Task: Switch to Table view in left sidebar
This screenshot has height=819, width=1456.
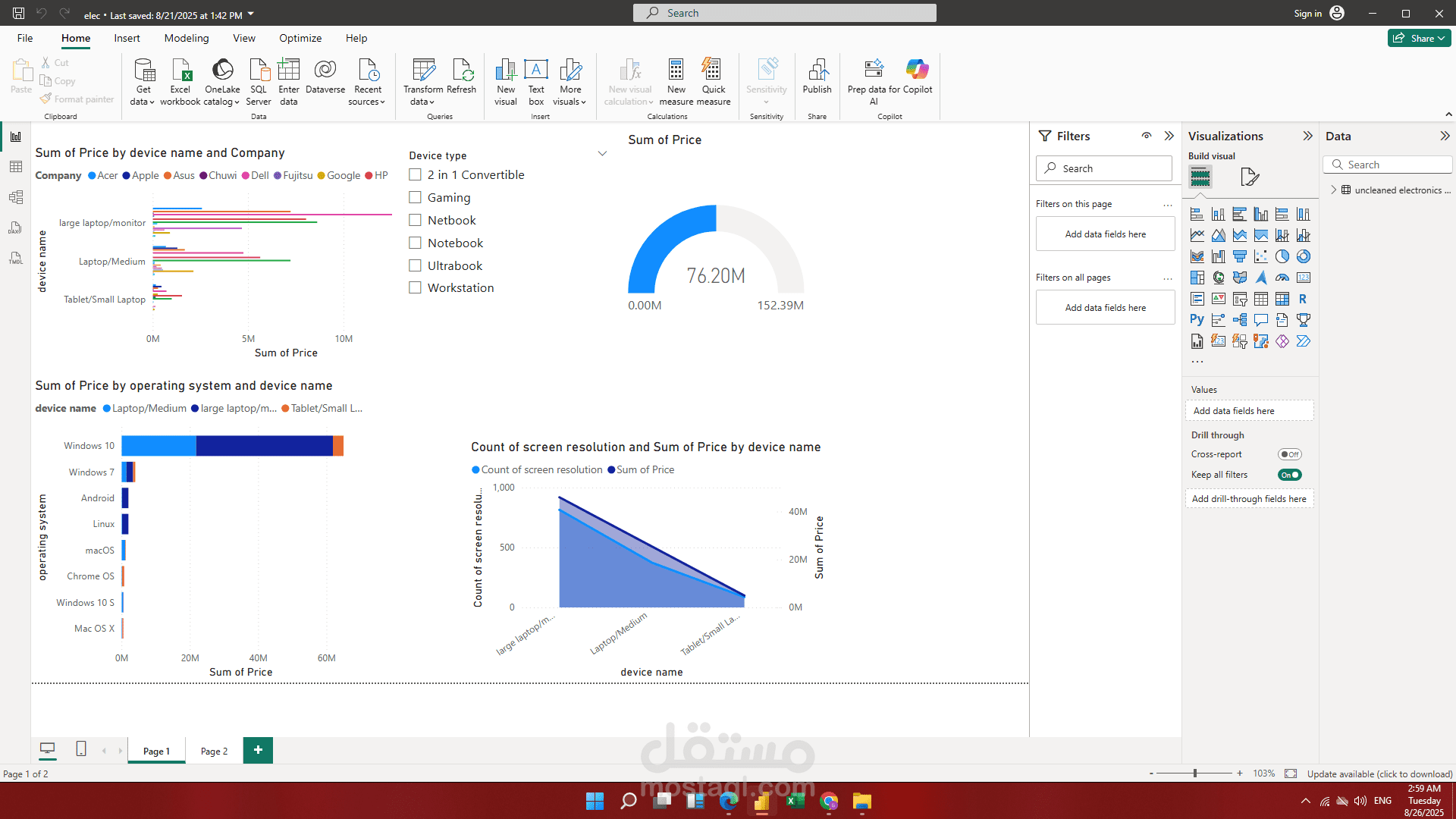Action: [16, 167]
